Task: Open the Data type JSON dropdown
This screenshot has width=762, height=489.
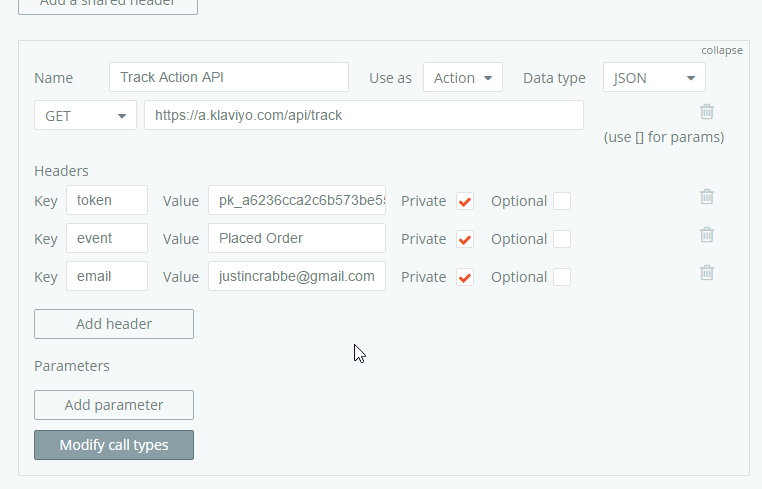Action: pyautogui.click(x=654, y=78)
